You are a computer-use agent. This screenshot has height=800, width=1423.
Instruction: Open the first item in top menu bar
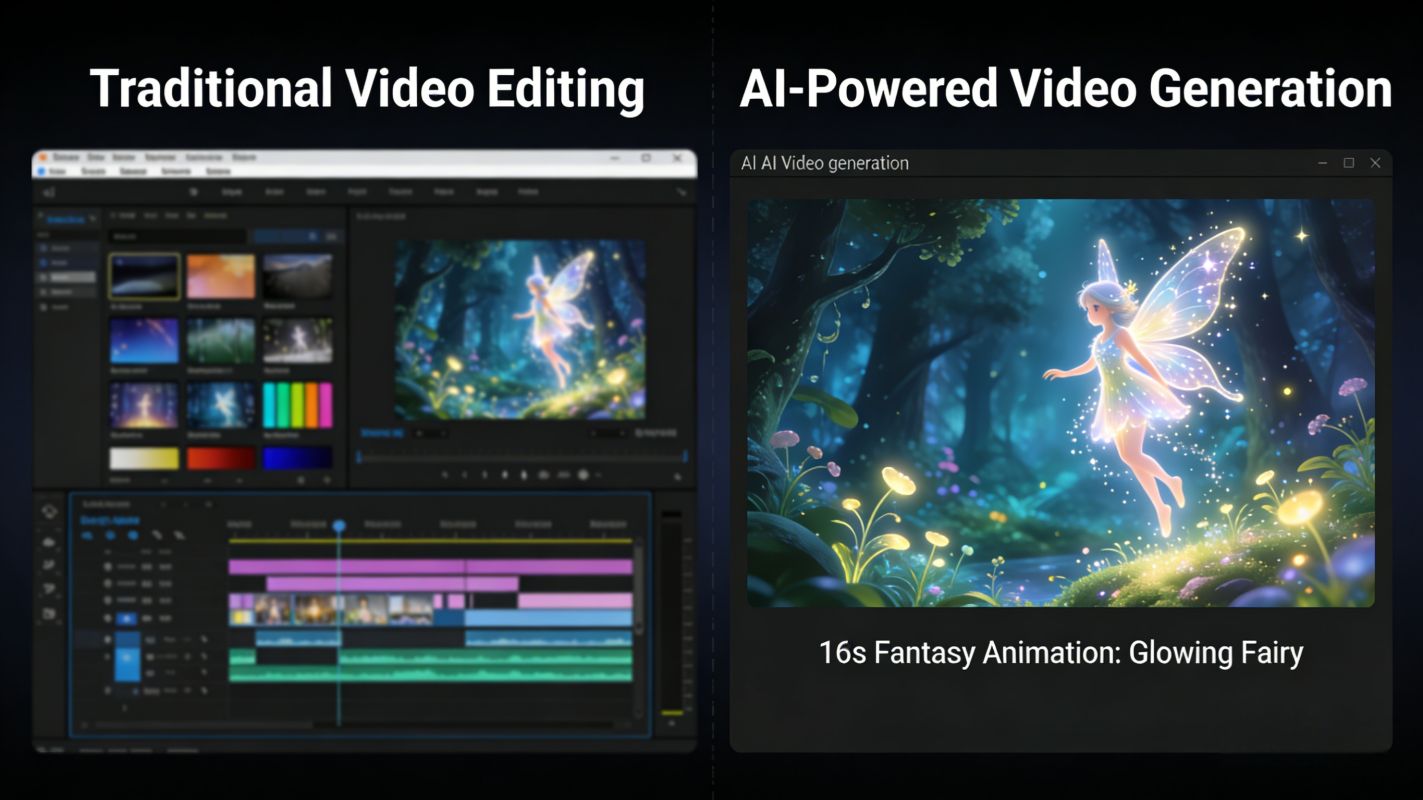tap(67, 158)
